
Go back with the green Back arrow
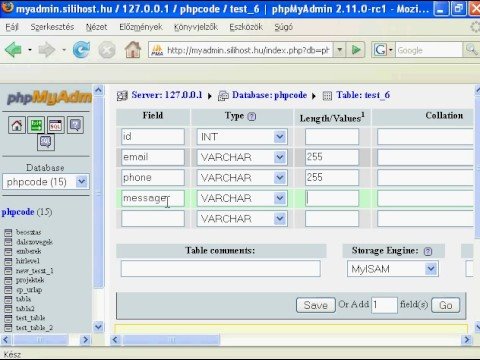tap(13, 50)
